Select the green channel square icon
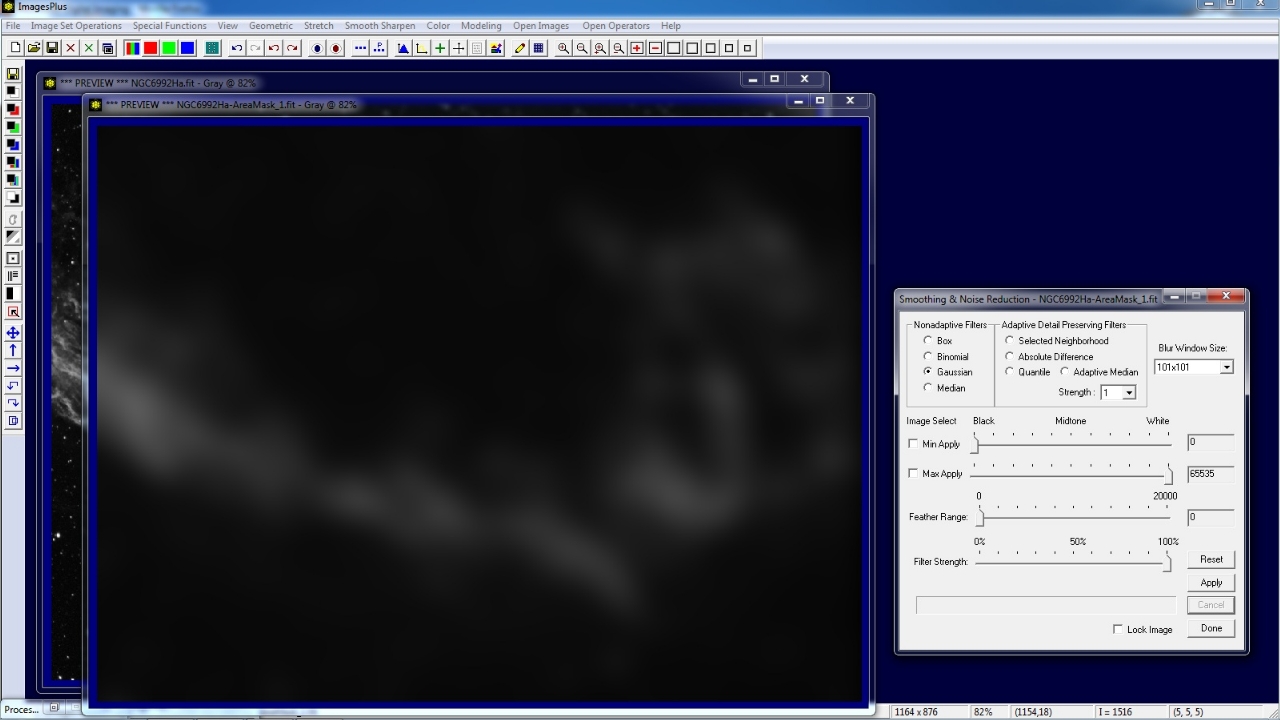The width and height of the screenshot is (1280, 720). tap(169, 48)
